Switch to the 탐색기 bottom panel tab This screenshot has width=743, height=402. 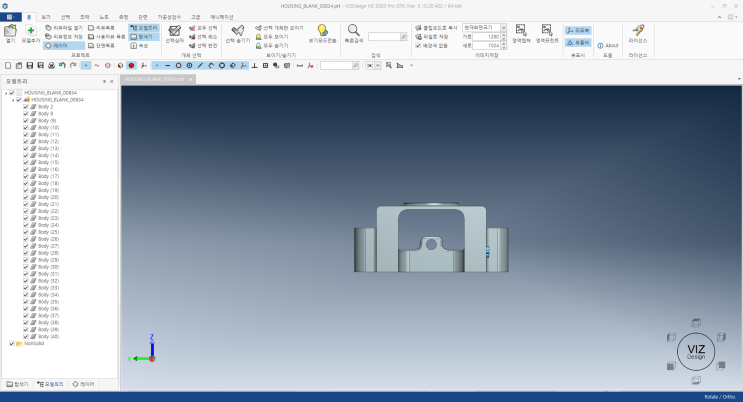point(18,384)
